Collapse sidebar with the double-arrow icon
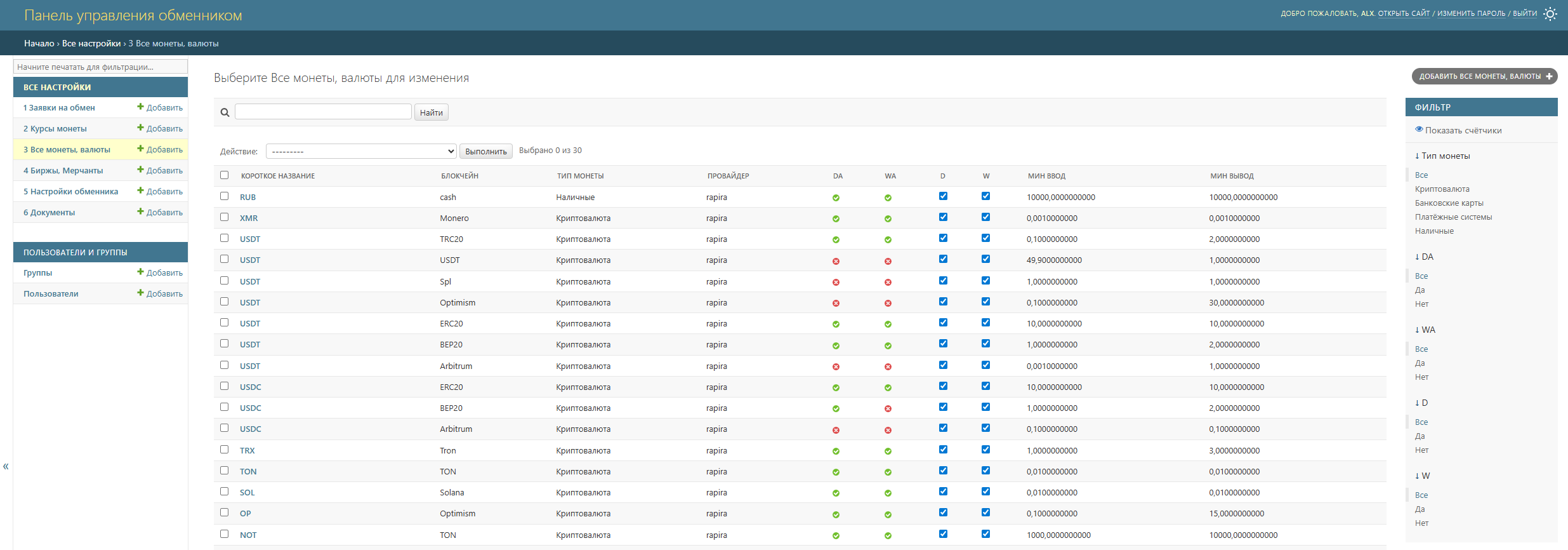1568x550 pixels. 6,466
